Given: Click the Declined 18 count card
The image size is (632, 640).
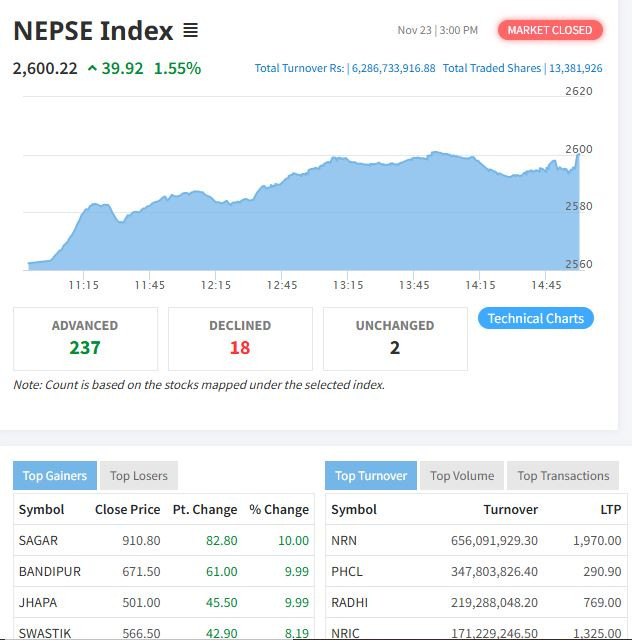Looking at the screenshot, I should click(240, 339).
